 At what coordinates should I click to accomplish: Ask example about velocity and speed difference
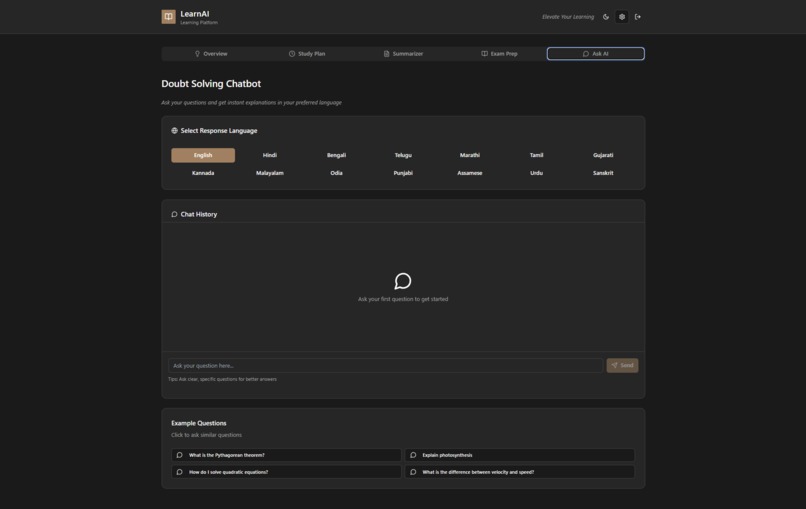(x=519, y=472)
